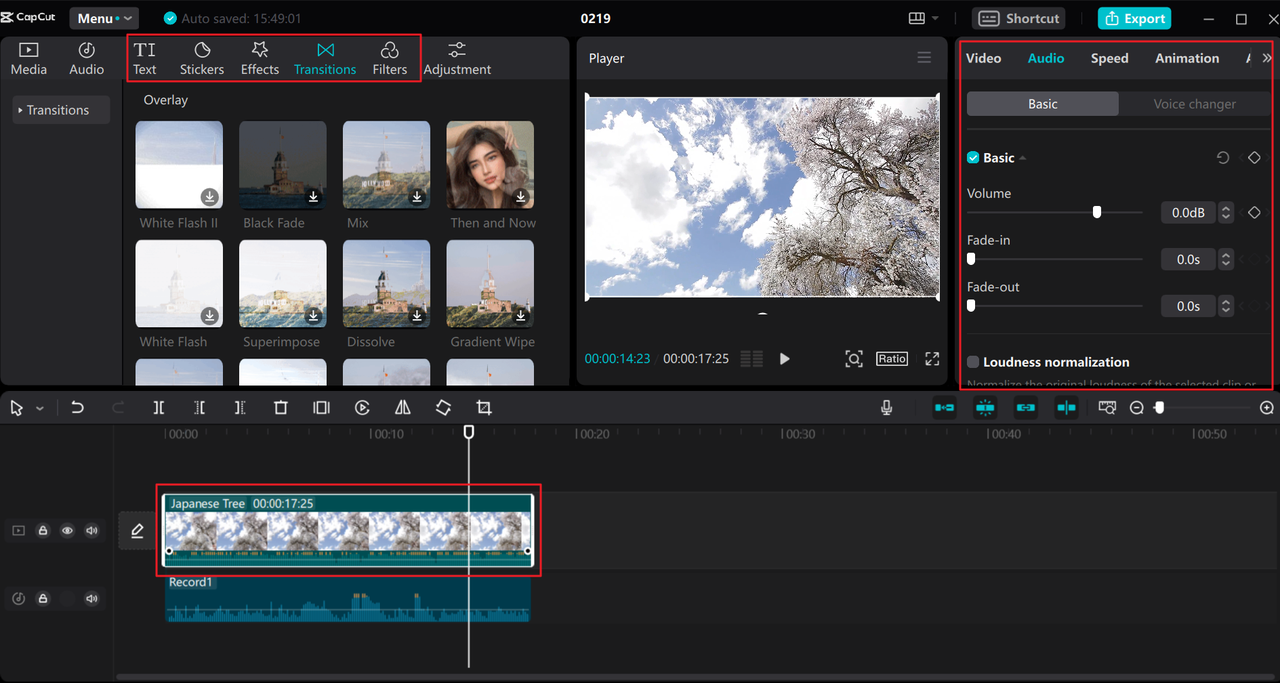This screenshot has width=1280, height=683.
Task: Open the Media panel tab
Action: pos(28,59)
